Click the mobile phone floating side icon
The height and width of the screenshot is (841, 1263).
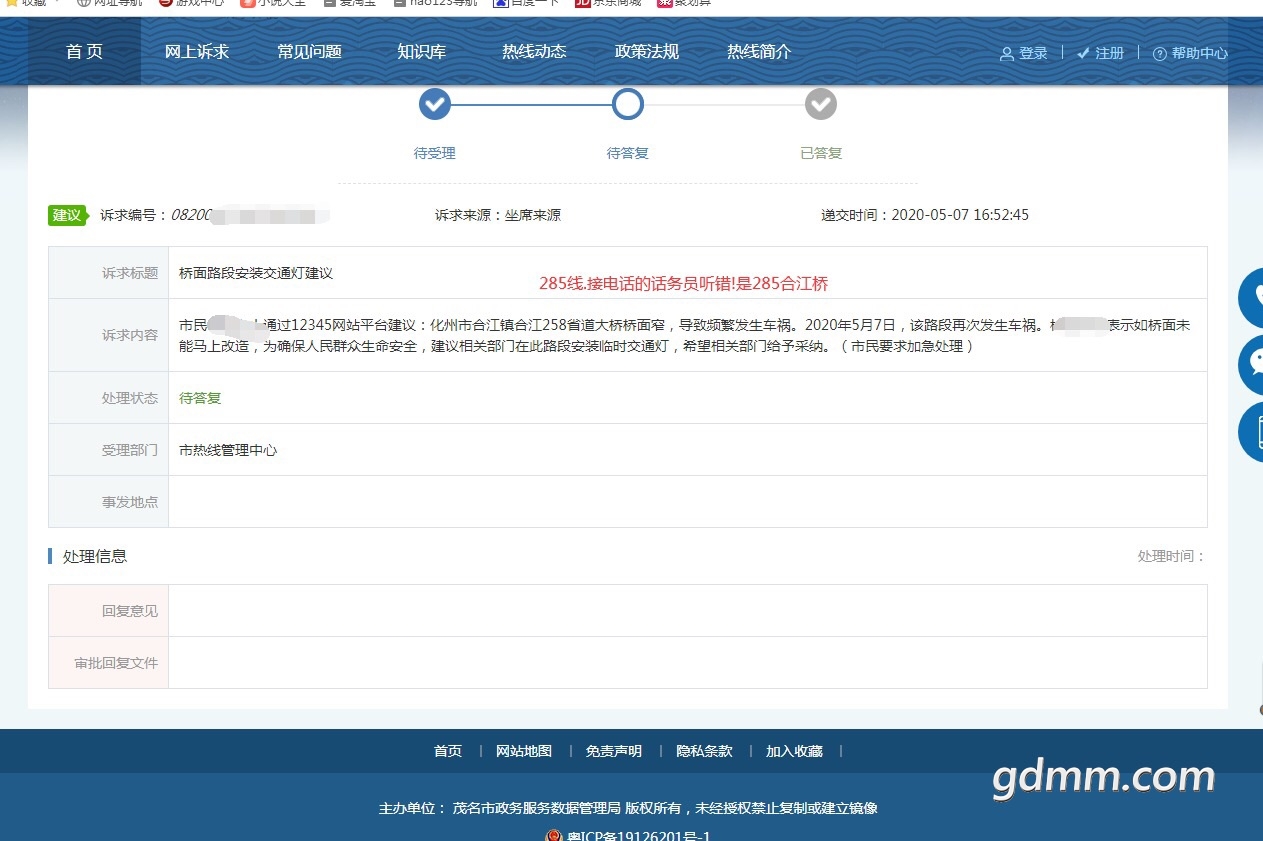[1252, 432]
